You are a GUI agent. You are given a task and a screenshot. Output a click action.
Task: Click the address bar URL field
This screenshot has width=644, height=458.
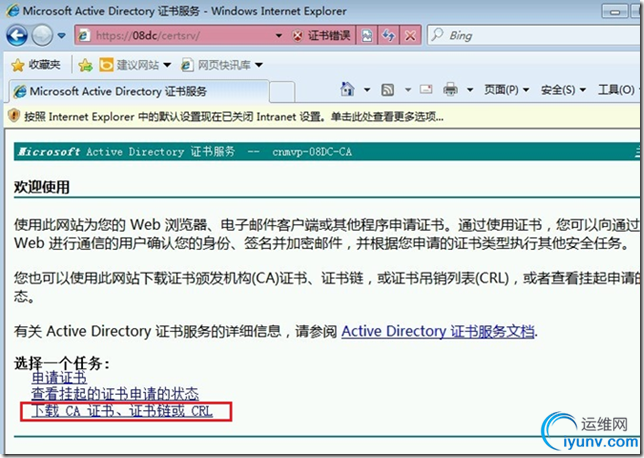(183, 36)
